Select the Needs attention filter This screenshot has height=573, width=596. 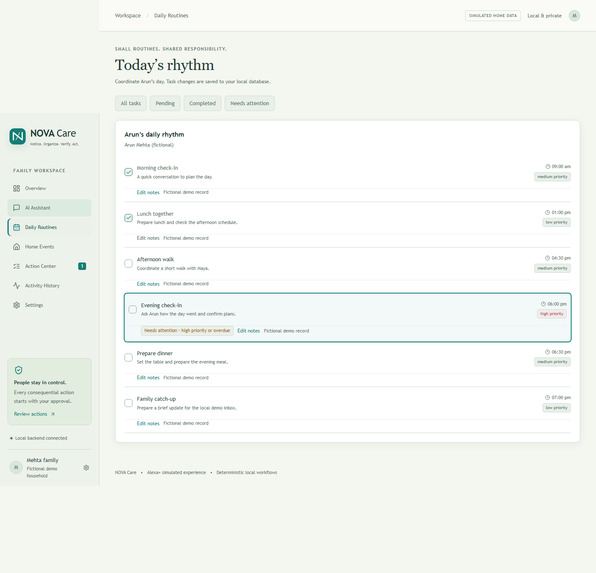250,103
